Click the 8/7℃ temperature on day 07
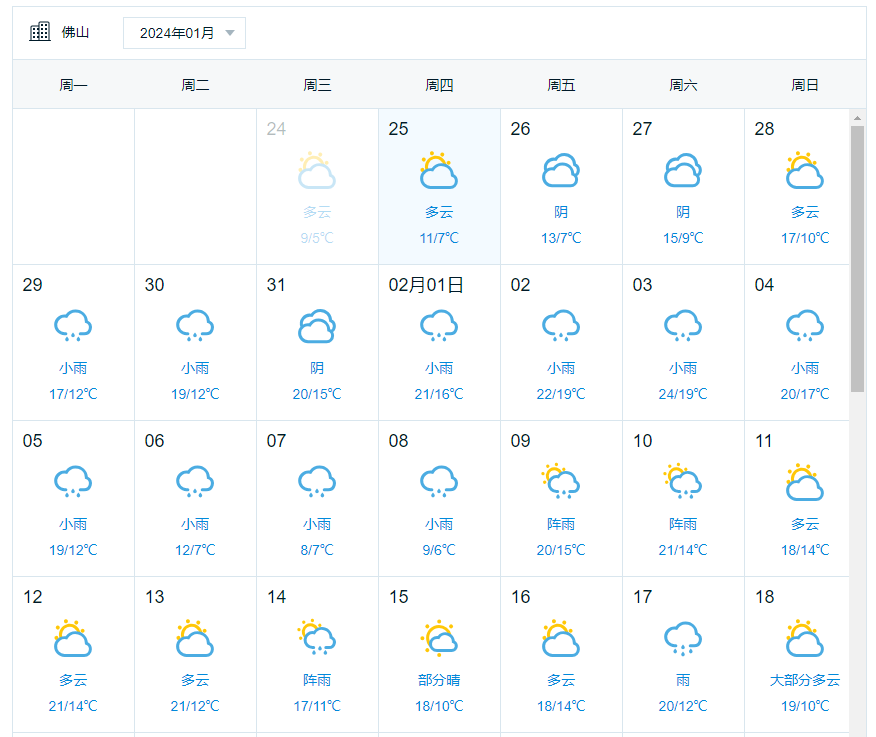Viewport: 876px width, 737px height. tap(317, 550)
